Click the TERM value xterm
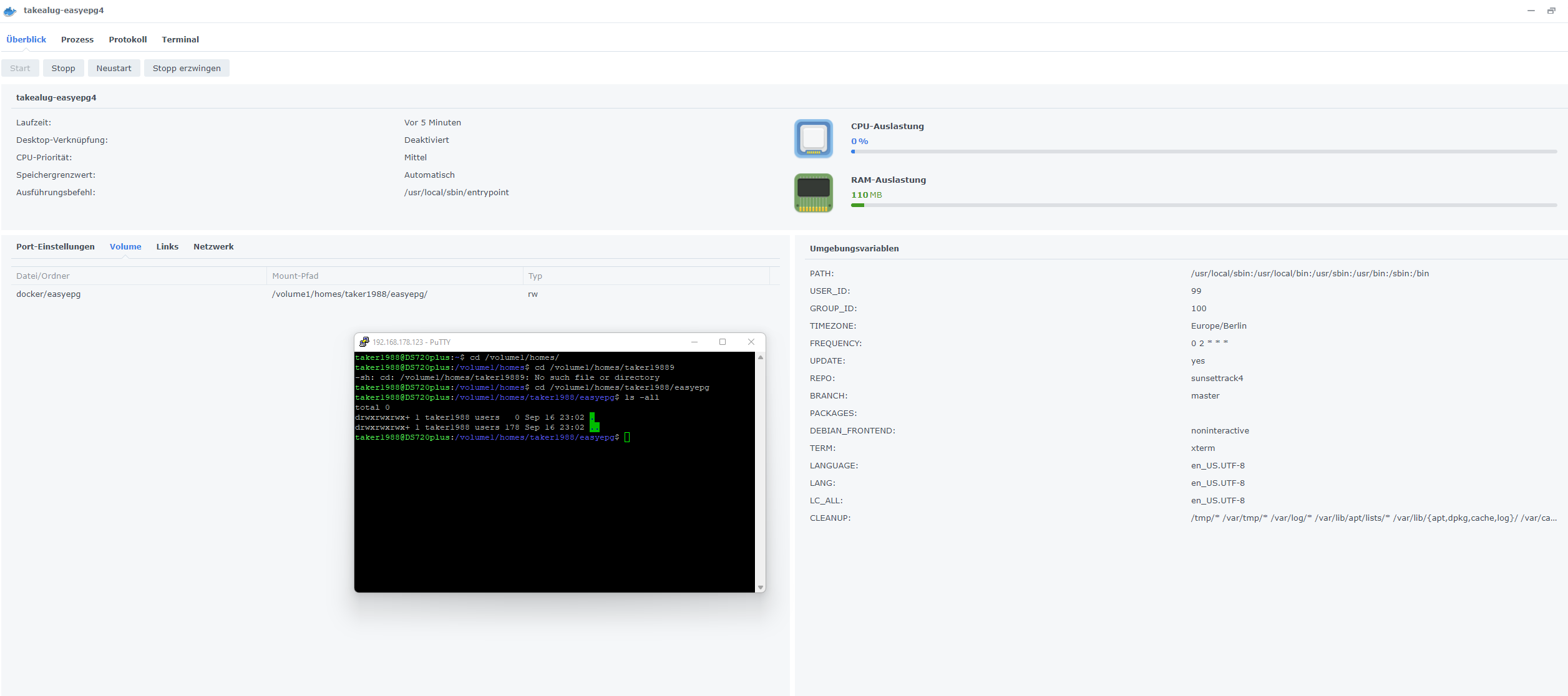1568x696 pixels. [1202, 448]
